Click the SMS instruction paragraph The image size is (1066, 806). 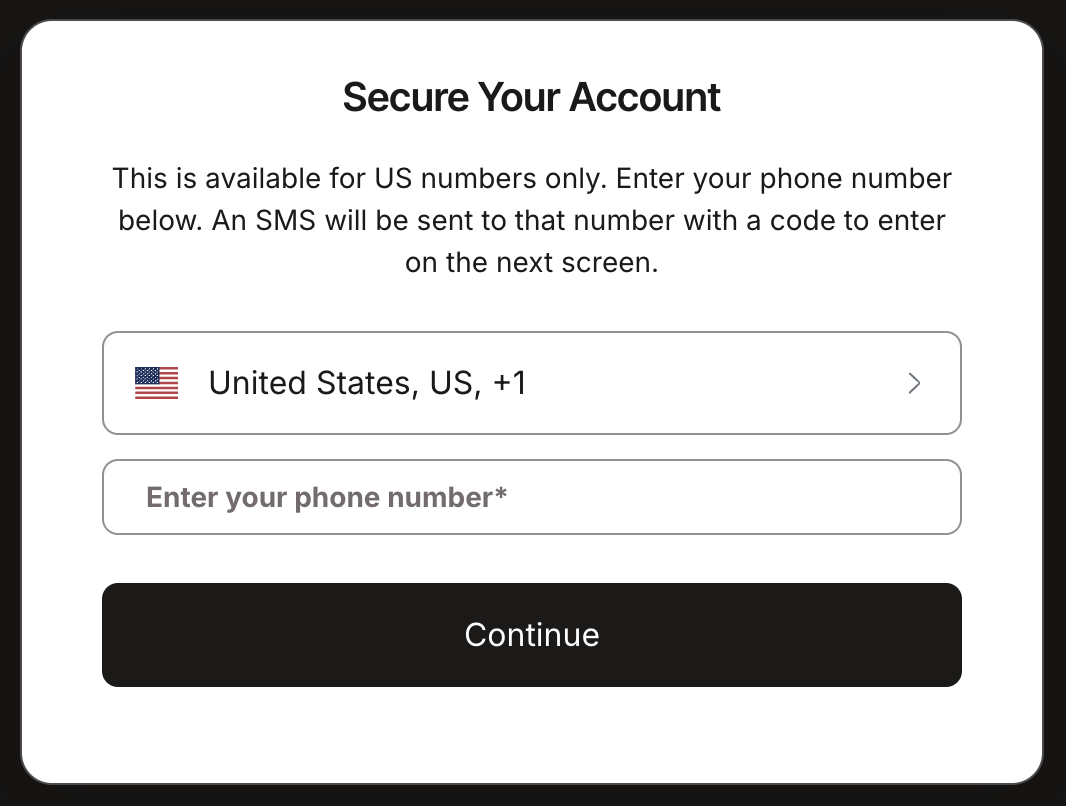[x=532, y=220]
